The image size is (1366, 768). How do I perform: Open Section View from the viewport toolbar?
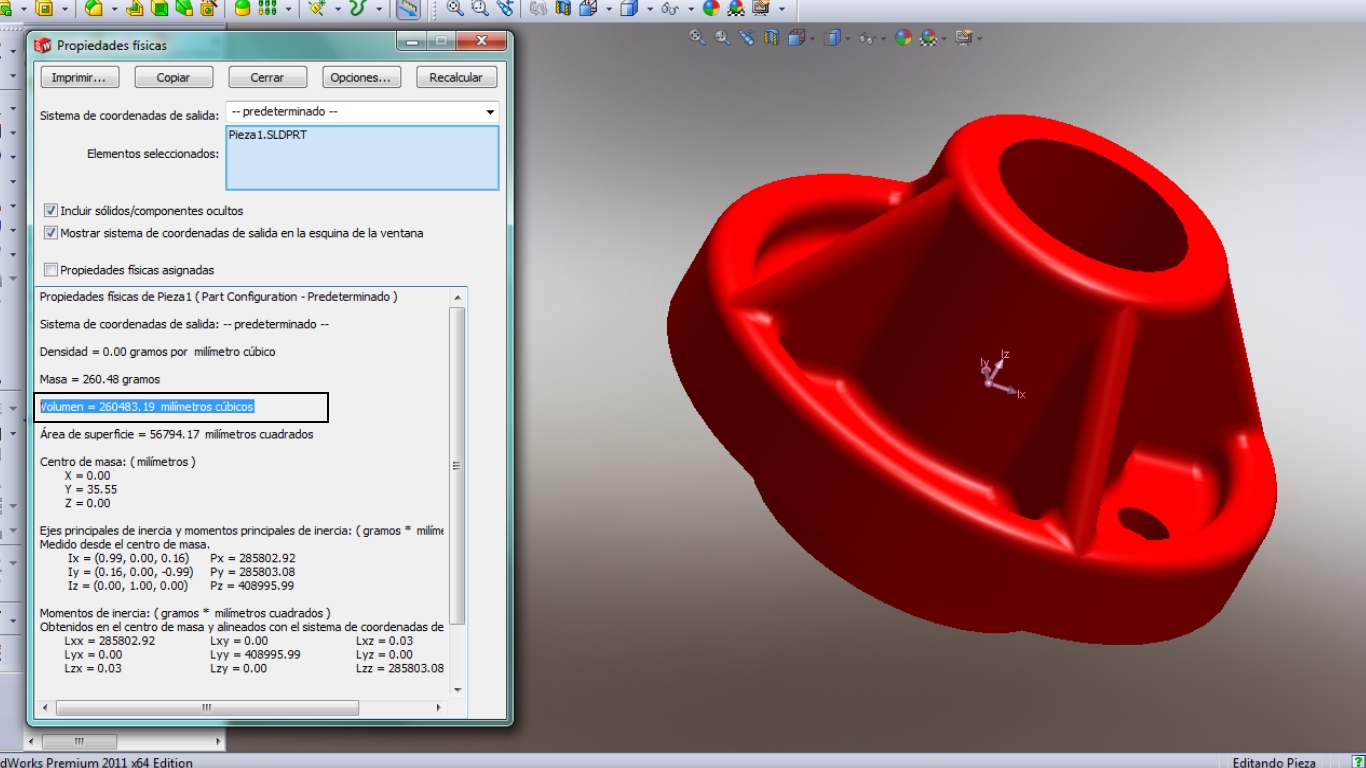771,37
